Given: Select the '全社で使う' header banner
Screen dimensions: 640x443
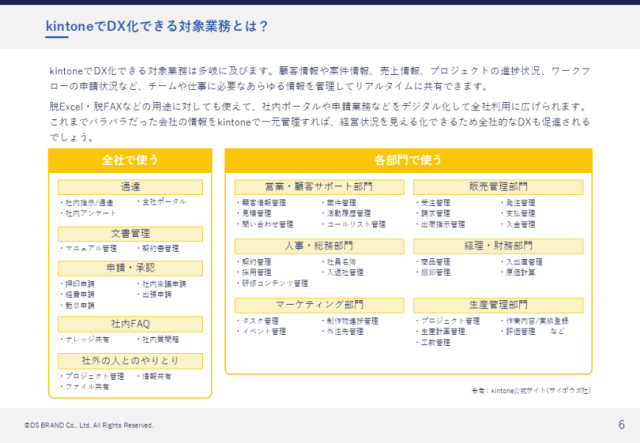Looking at the screenshot, I should click(130, 160).
